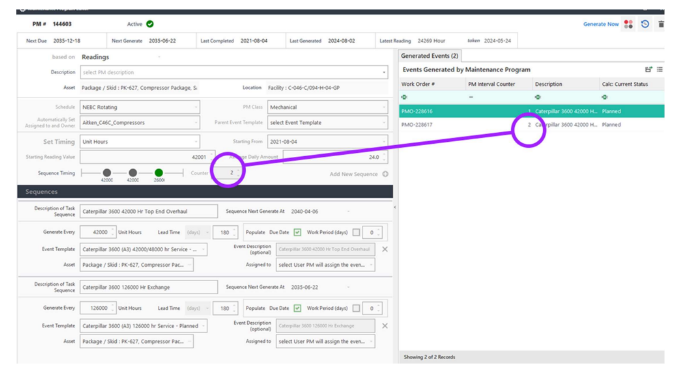Click Add New Sequence text
Screen dimensions: 674x375
pyautogui.click(x=353, y=174)
